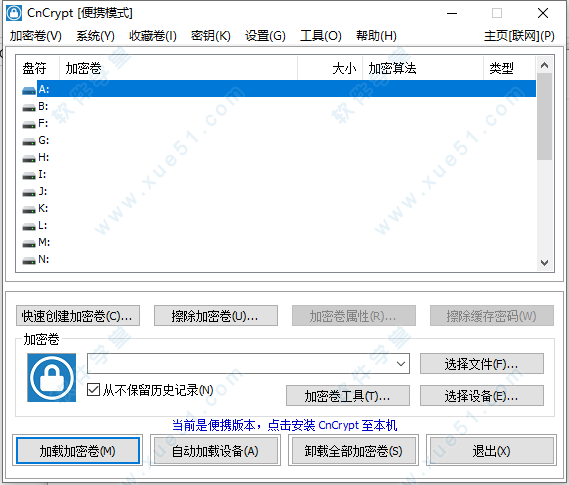Image resolution: width=569 pixels, height=485 pixels.
Task: Click scroll-up arrow of drive list
Action: (544, 65)
